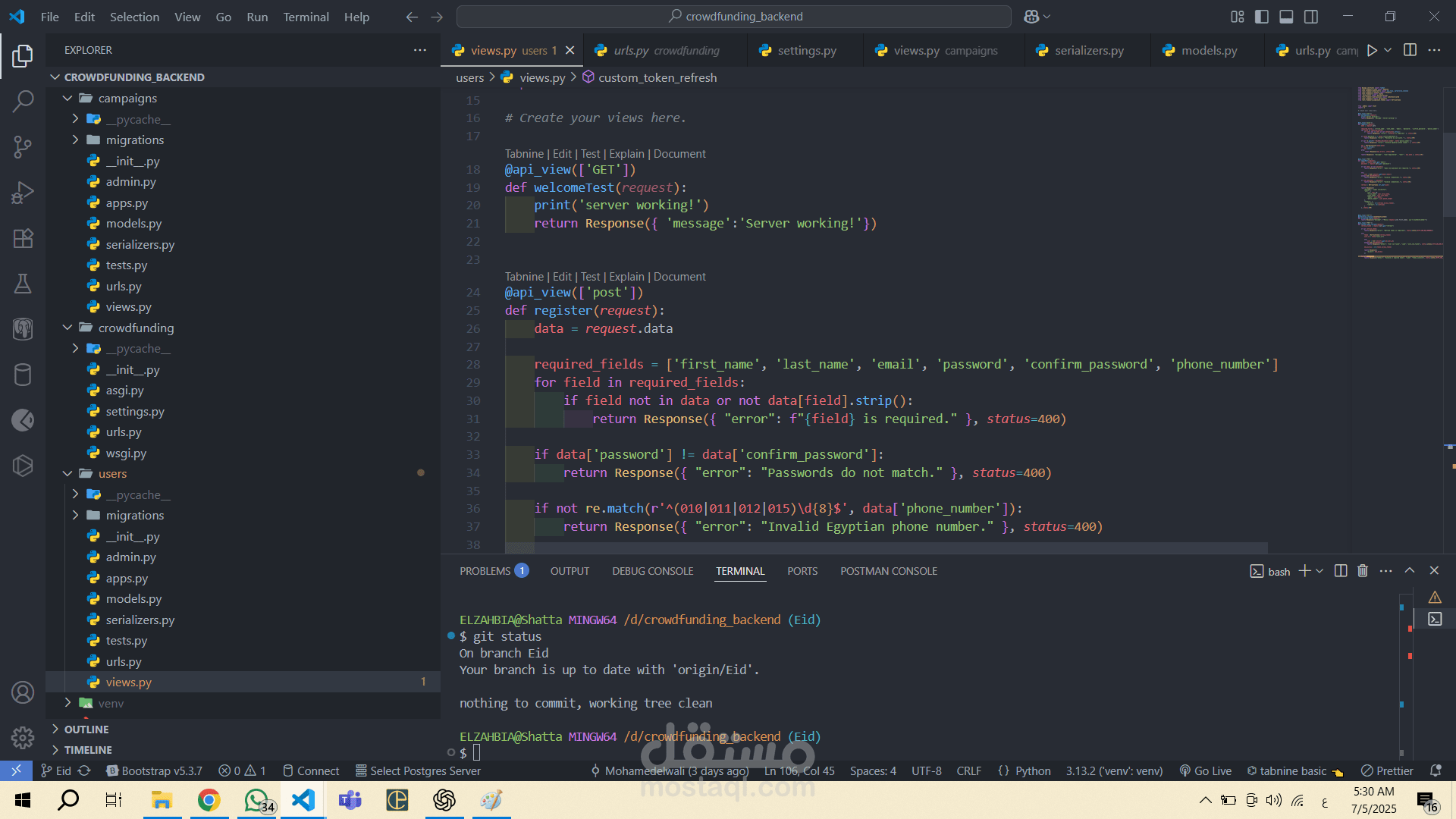1456x819 pixels.
Task: Open users views.py in the file tree
Action: 243,682
